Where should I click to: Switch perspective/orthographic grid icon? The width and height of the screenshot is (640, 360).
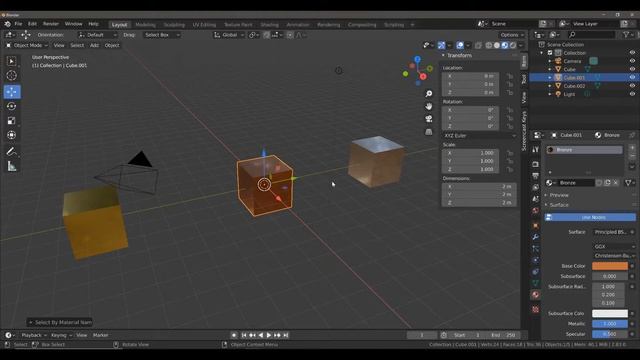coord(429,131)
